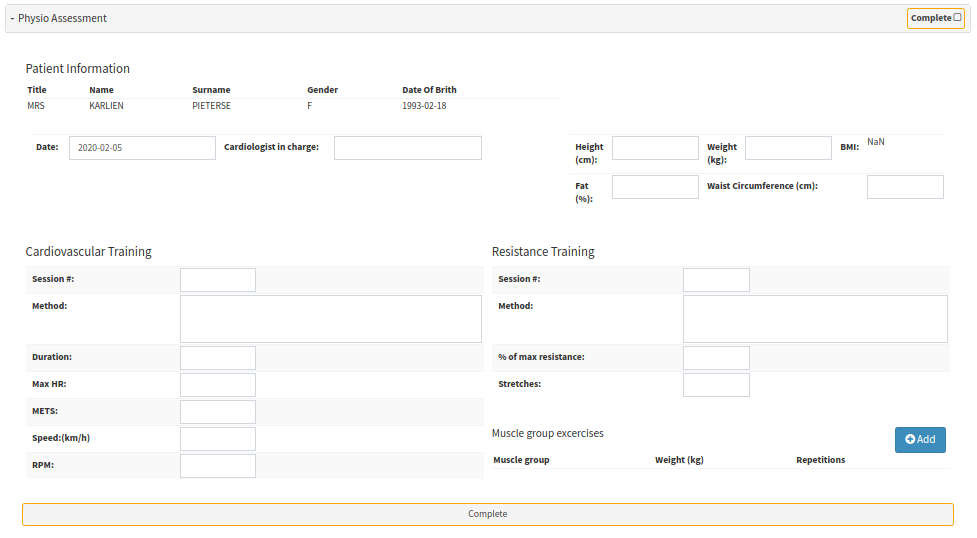
Task: Tick the Complete checkbox in header
Action: pos(957,18)
